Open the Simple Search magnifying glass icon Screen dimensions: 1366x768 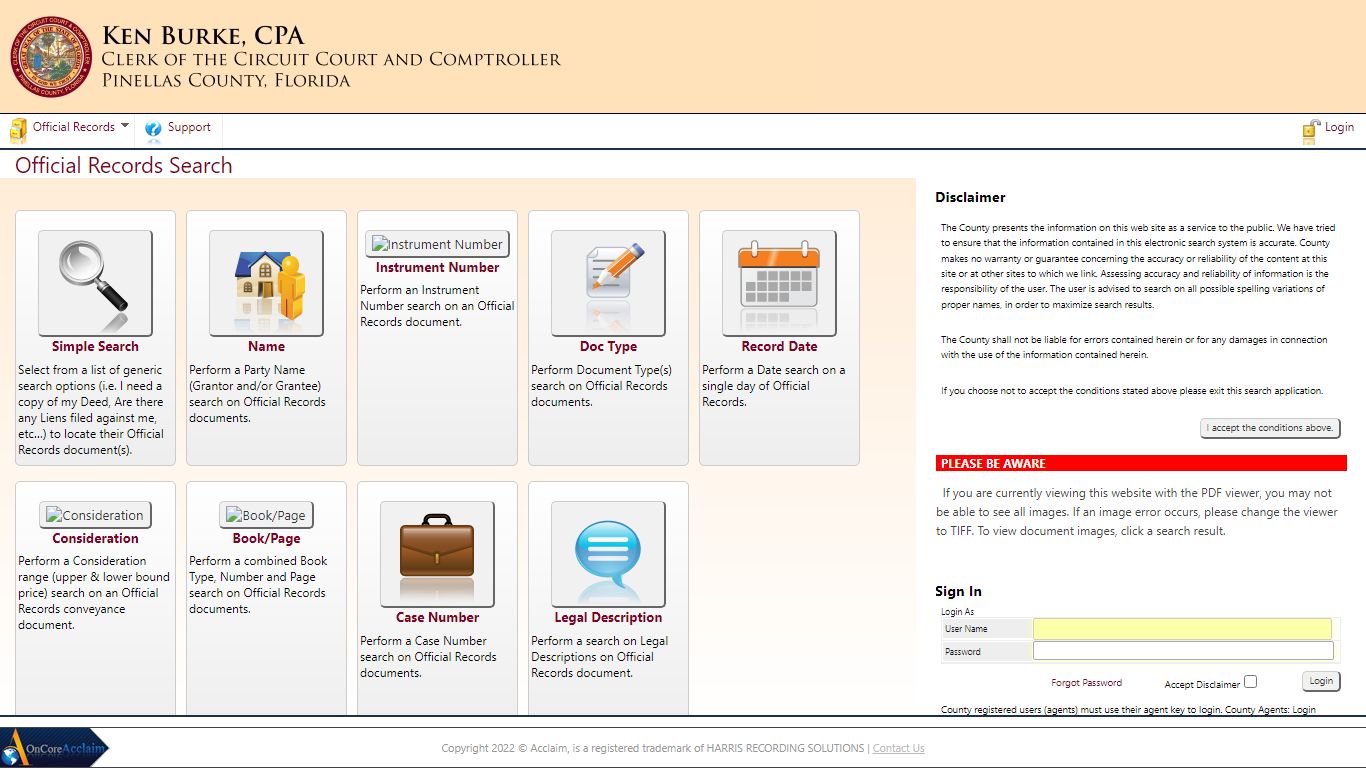click(x=95, y=283)
